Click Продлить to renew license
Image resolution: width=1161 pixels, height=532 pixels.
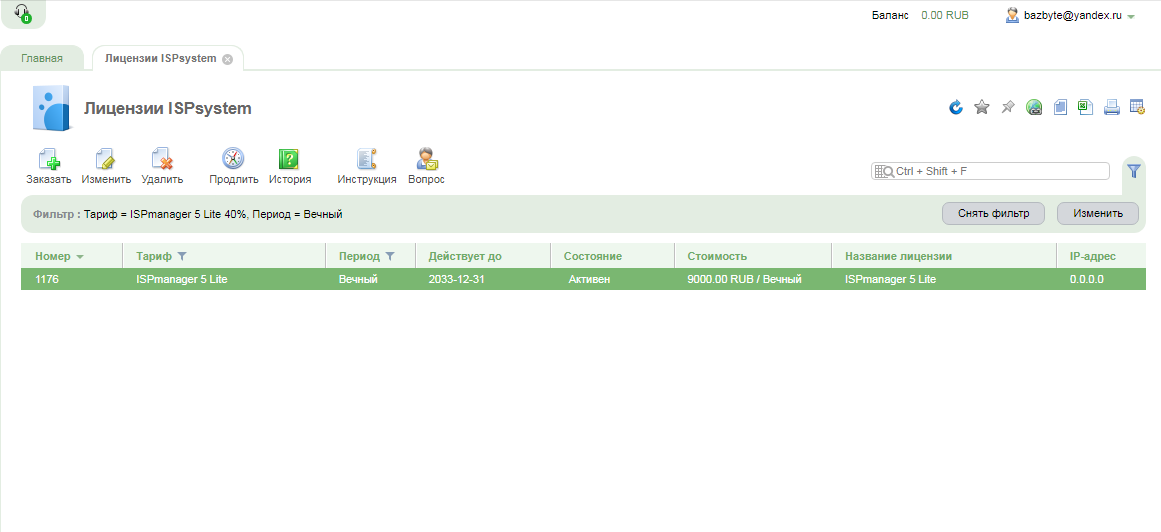coord(233,166)
